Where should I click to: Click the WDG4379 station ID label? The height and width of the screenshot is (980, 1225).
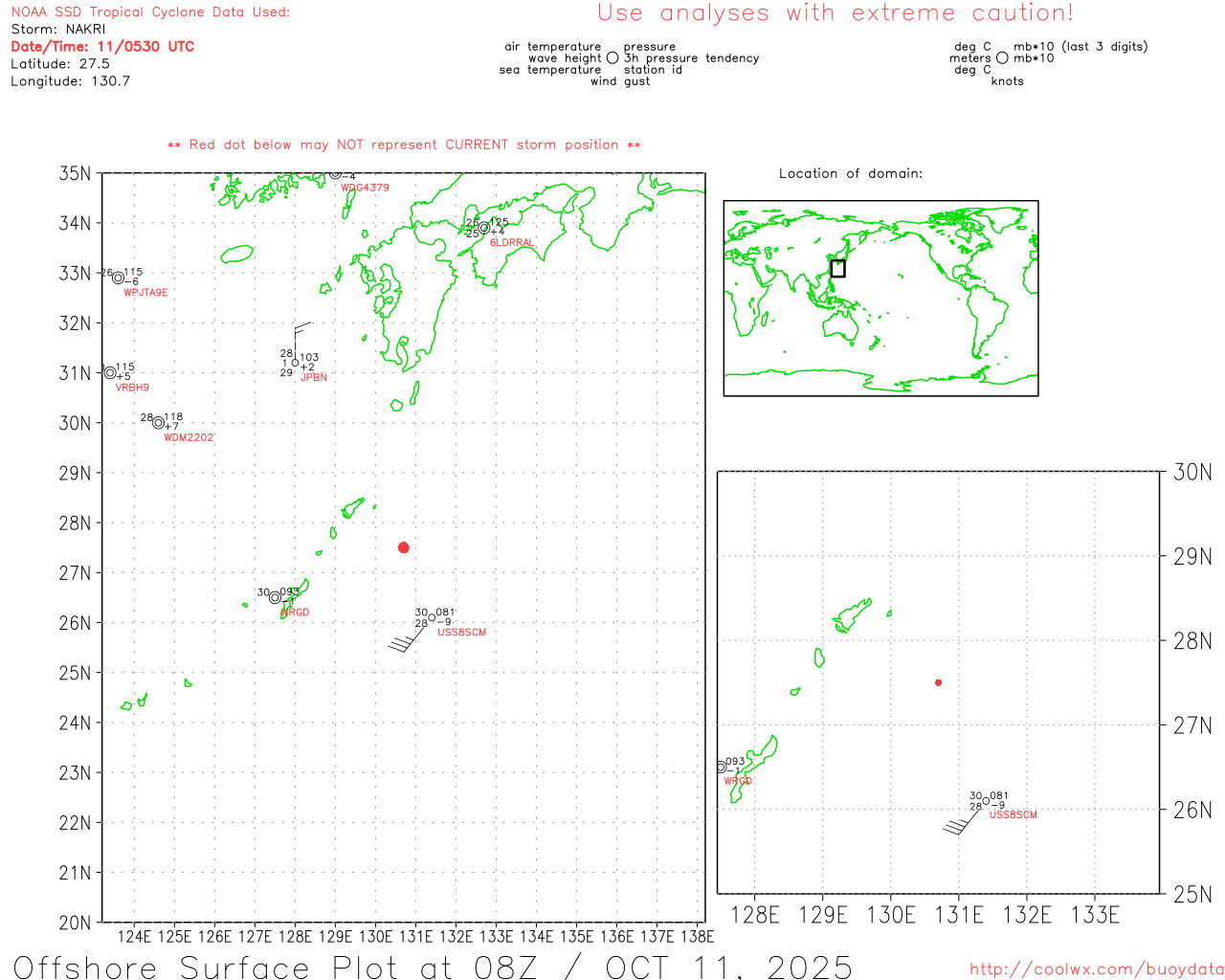tap(365, 188)
